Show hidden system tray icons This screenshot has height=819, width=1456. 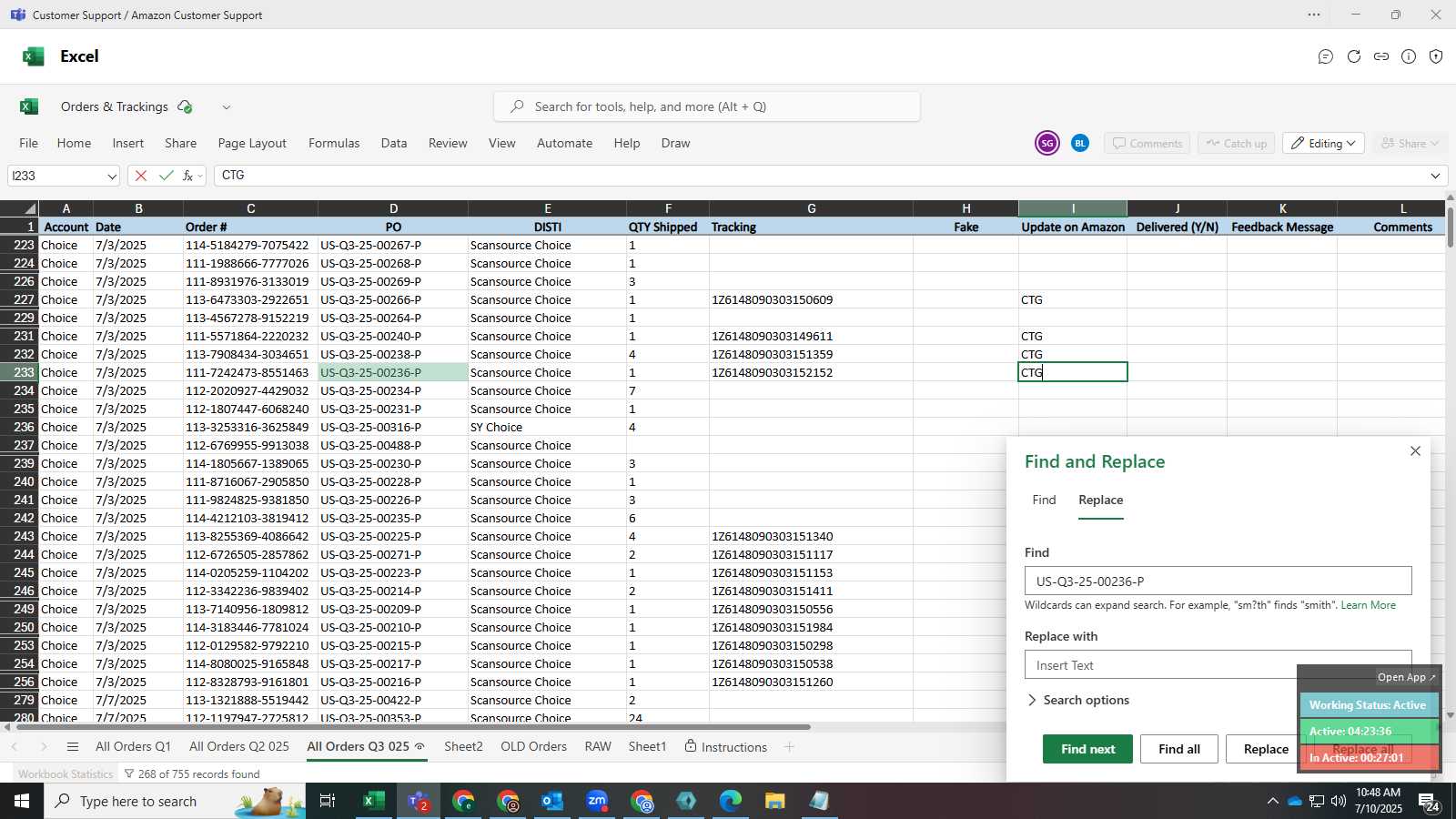pos(1272,801)
